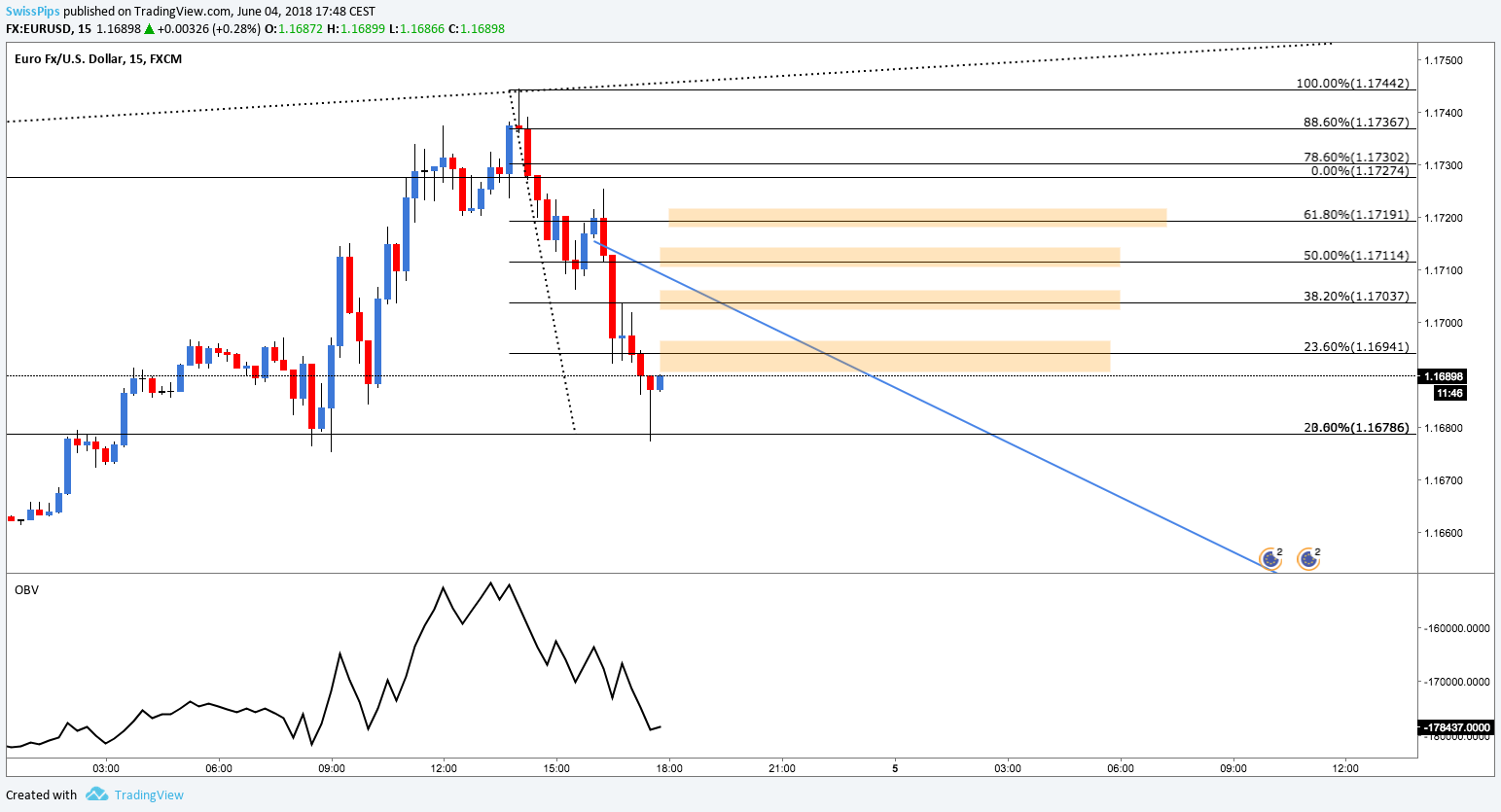Click the second economic event icon on chart
This screenshot has height=812, width=1501.
1308,558
